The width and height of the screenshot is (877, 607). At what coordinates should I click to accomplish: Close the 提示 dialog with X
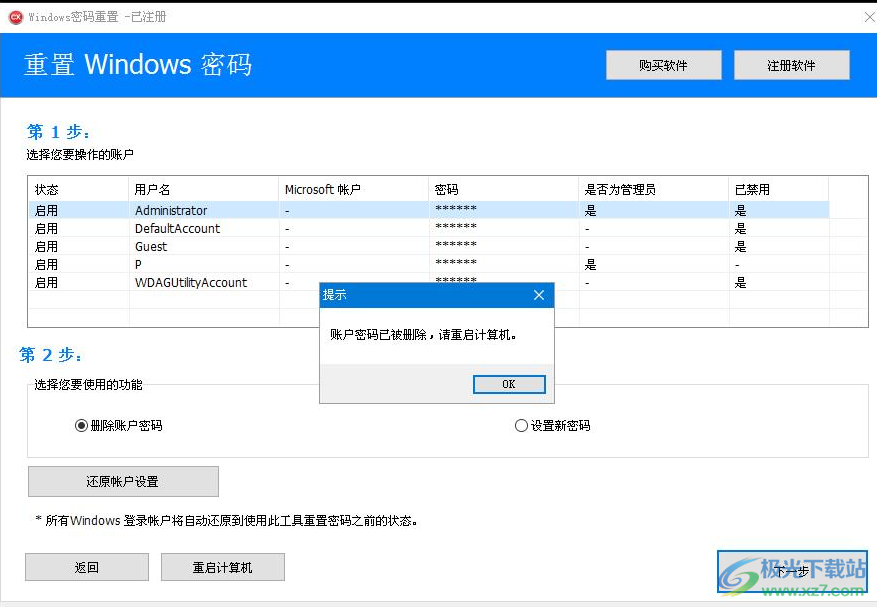click(539, 295)
